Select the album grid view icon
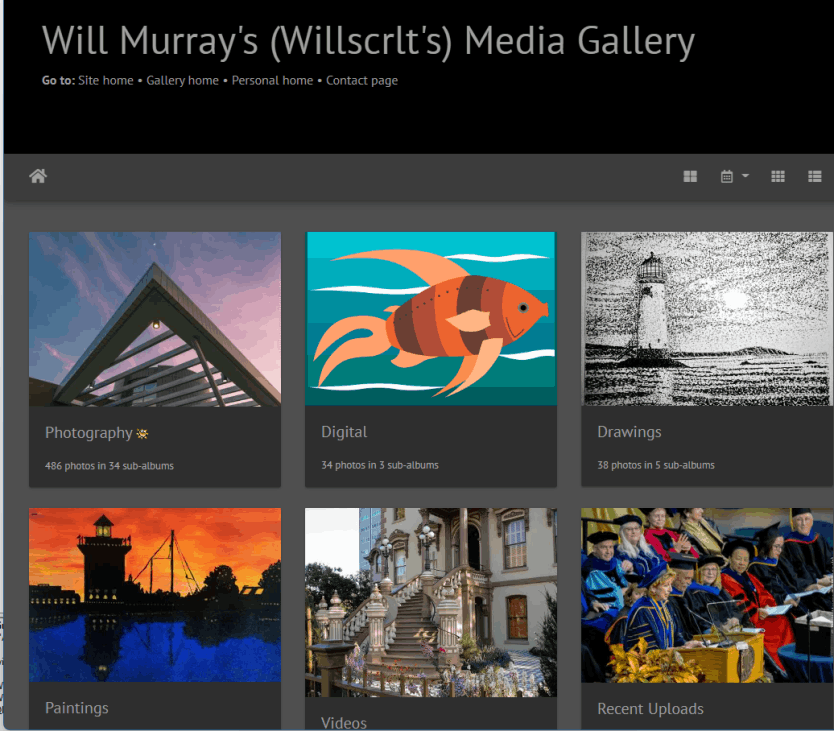Image resolution: width=834 pixels, height=731 pixels. [x=690, y=175]
